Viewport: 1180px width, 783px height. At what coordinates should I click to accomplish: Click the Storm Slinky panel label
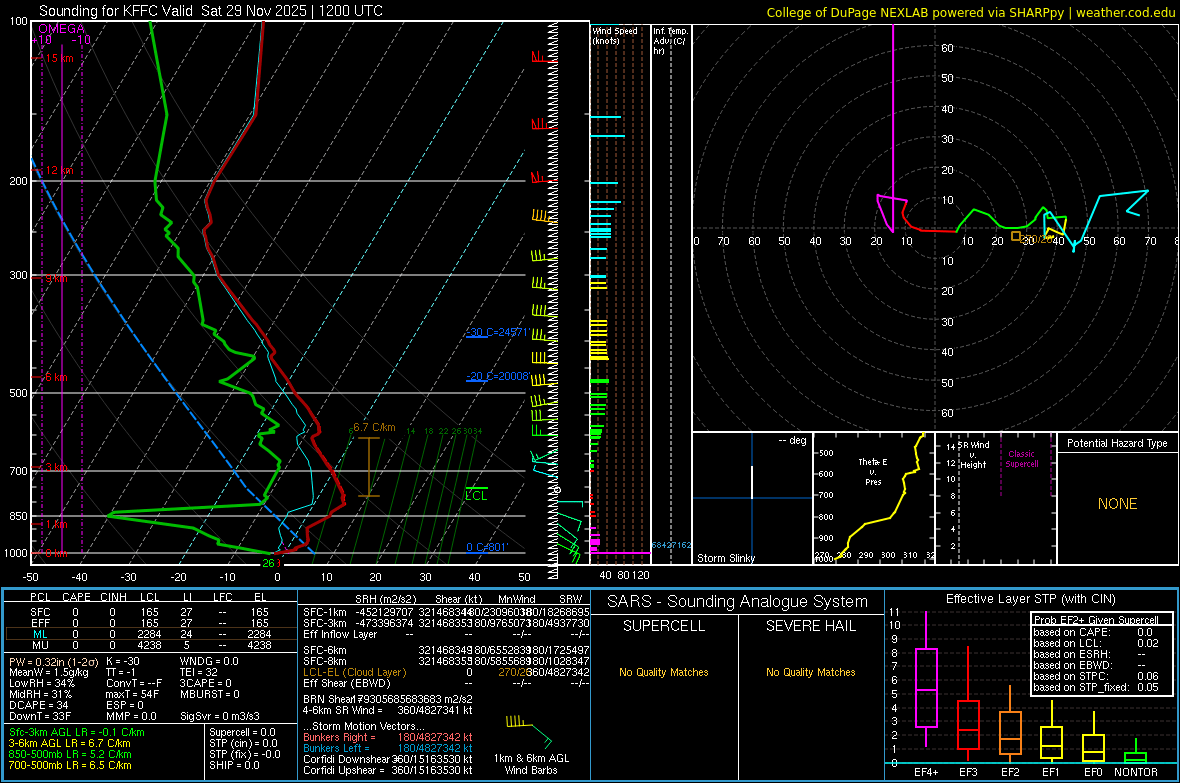click(x=725, y=558)
